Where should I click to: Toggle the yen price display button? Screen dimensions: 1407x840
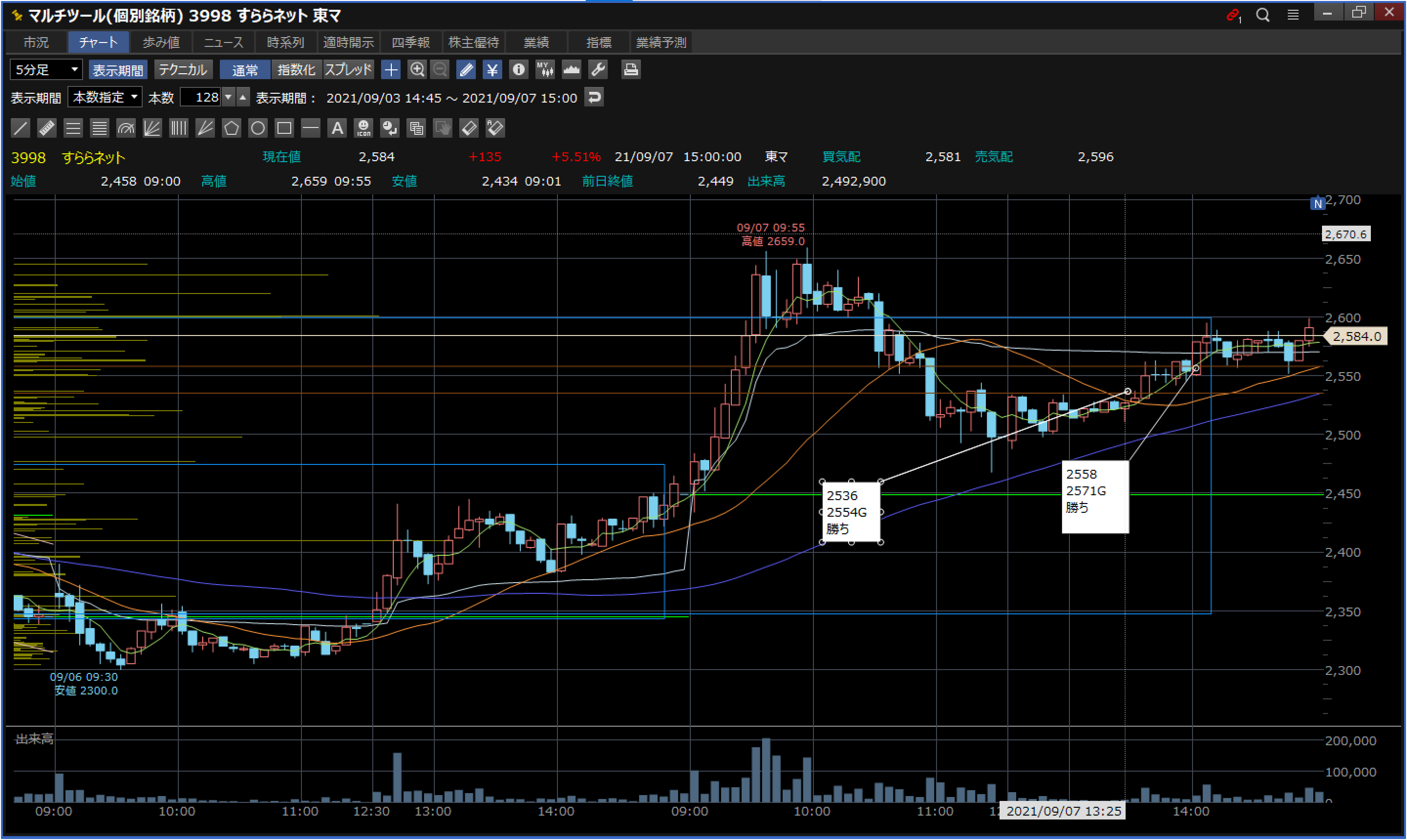[491, 70]
